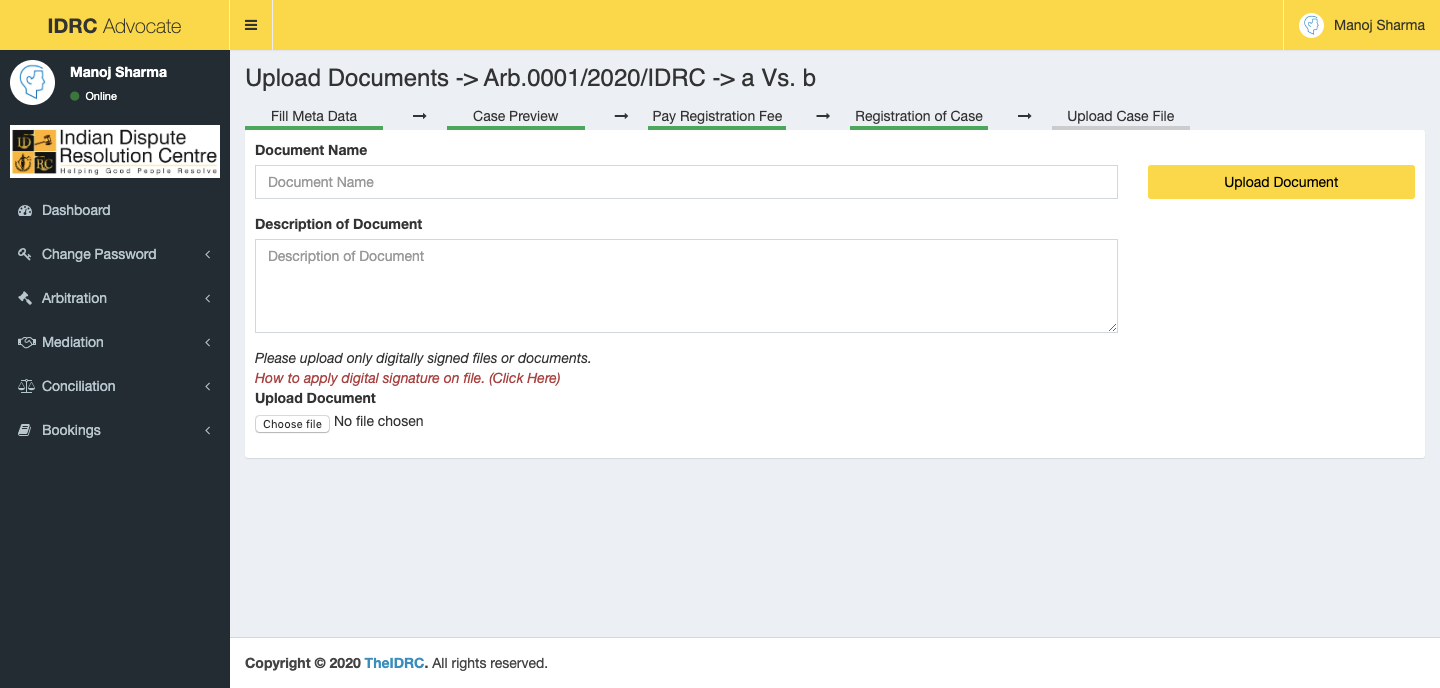Screen dimensions: 1440x688
Task: Expand the Bookings submenu chevron
Action: pyautogui.click(x=208, y=431)
